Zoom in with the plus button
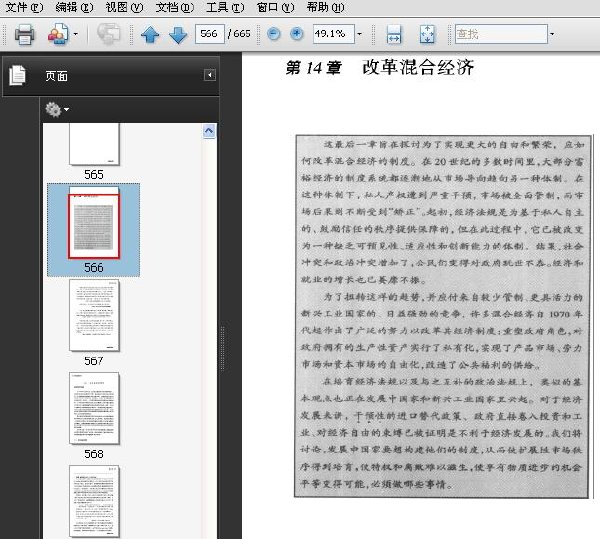The width and height of the screenshot is (600, 539). (297, 34)
